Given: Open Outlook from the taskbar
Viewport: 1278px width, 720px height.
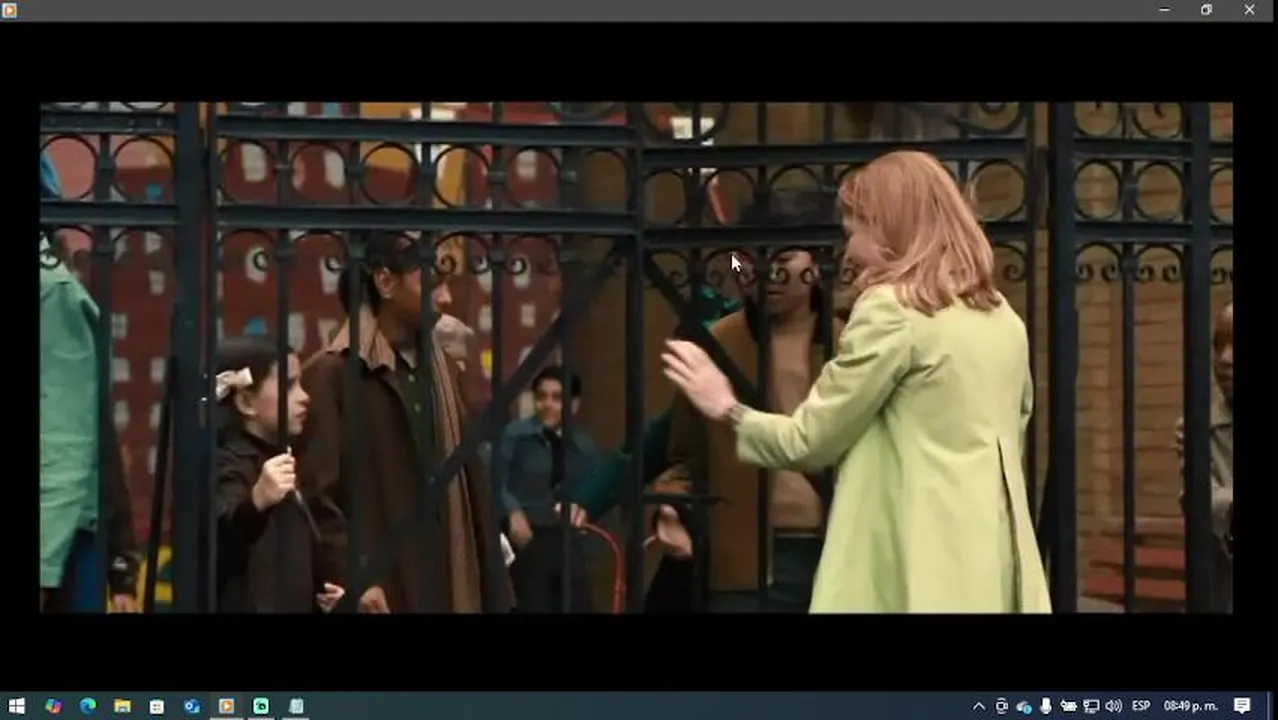Looking at the screenshot, I should point(191,706).
